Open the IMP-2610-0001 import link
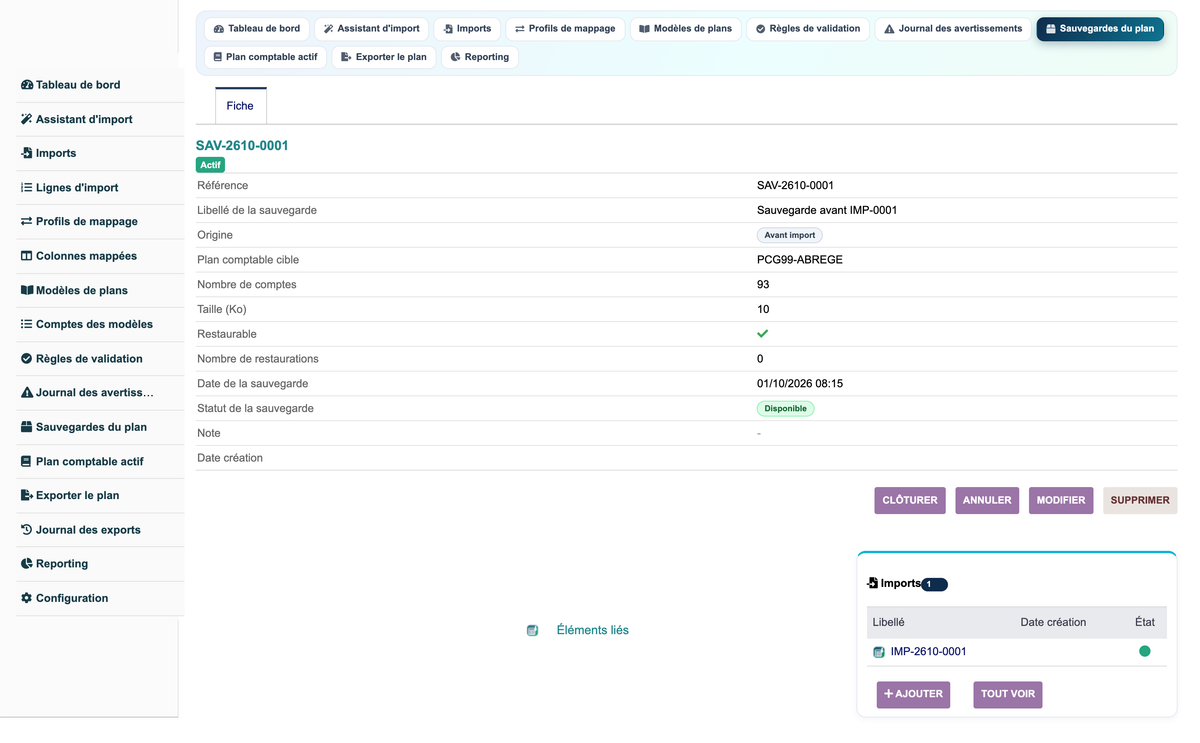 tap(928, 652)
